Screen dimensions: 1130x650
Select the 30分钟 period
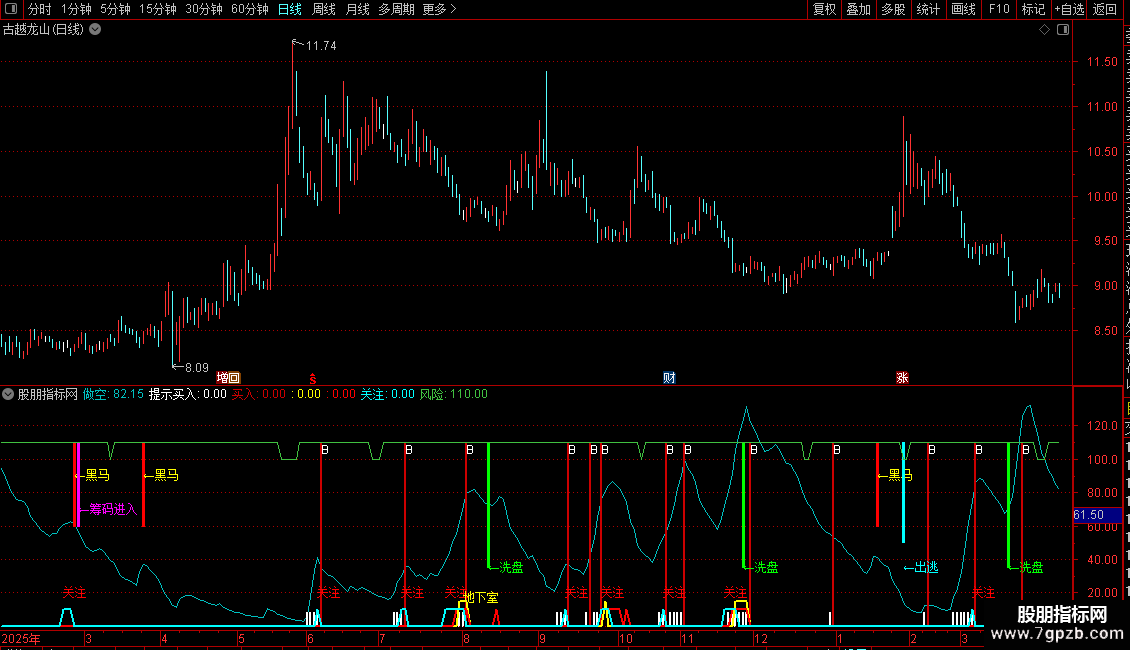(204, 9)
